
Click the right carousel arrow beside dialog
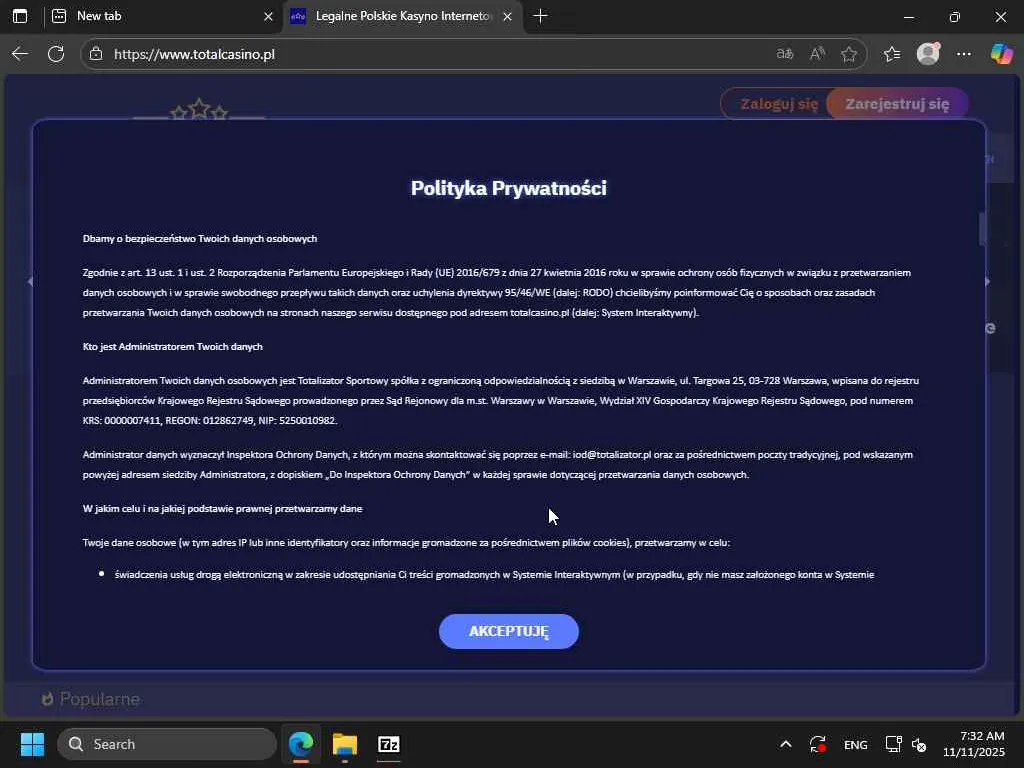pos(987,281)
